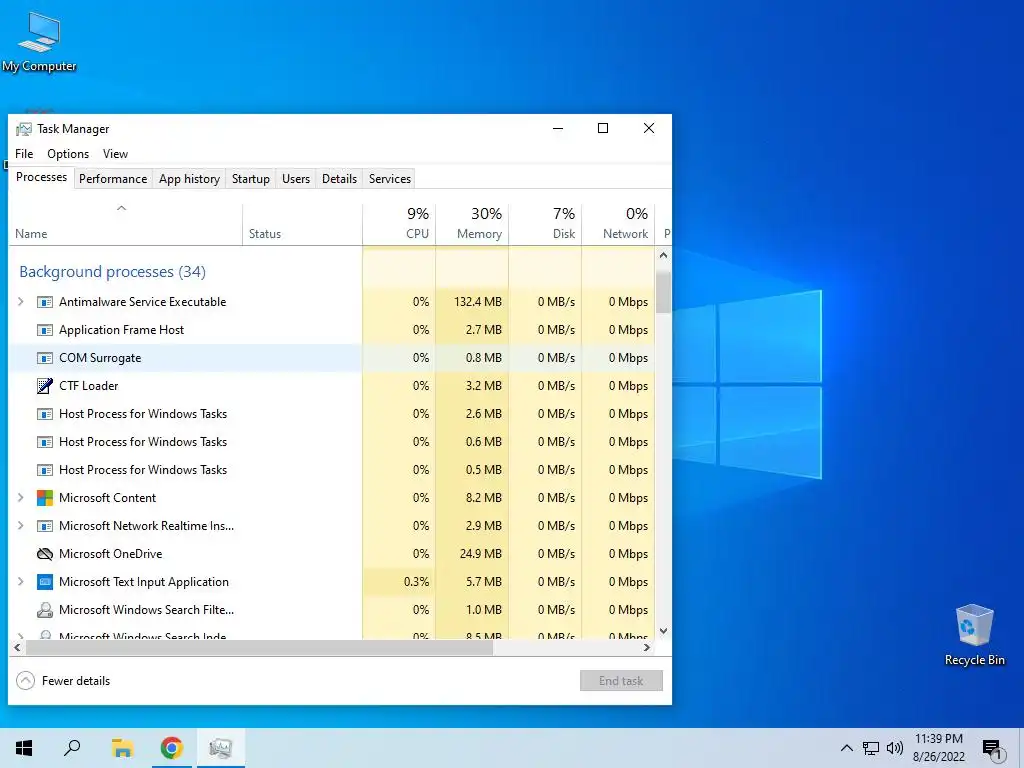Viewport: 1024px width, 768px height.
Task: Open Google Chrome from the taskbar
Action: pos(171,748)
